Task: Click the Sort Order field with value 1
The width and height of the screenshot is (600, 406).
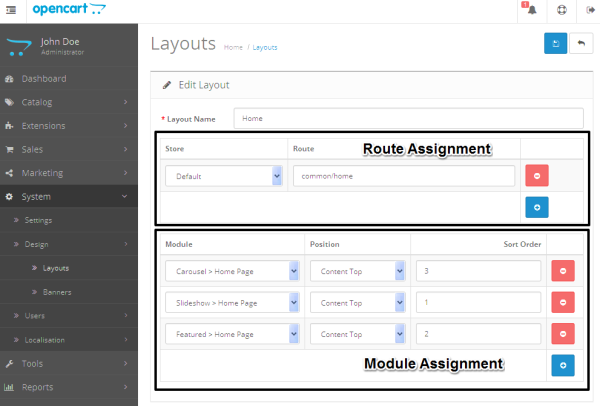Action: click(x=478, y=302)
